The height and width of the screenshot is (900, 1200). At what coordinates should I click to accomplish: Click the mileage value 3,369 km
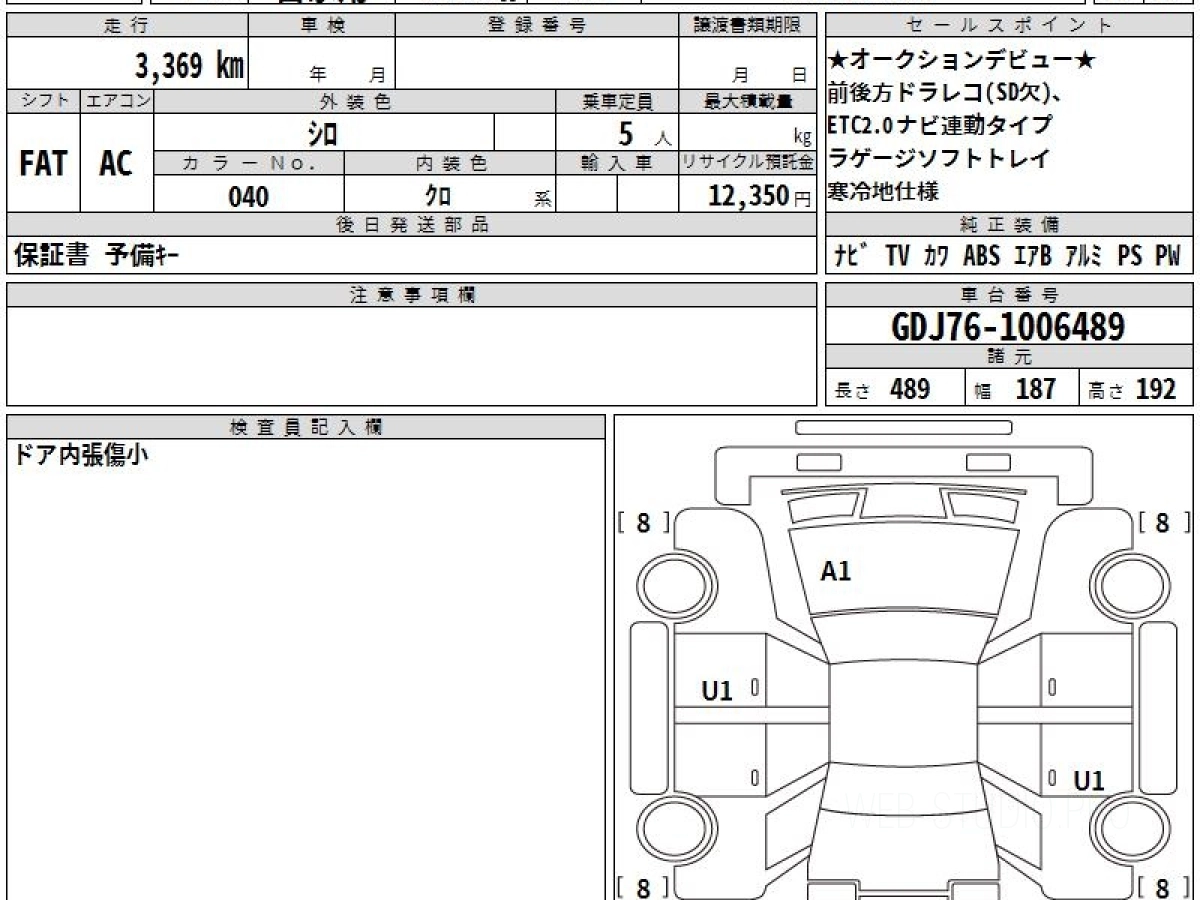point(189,65)
